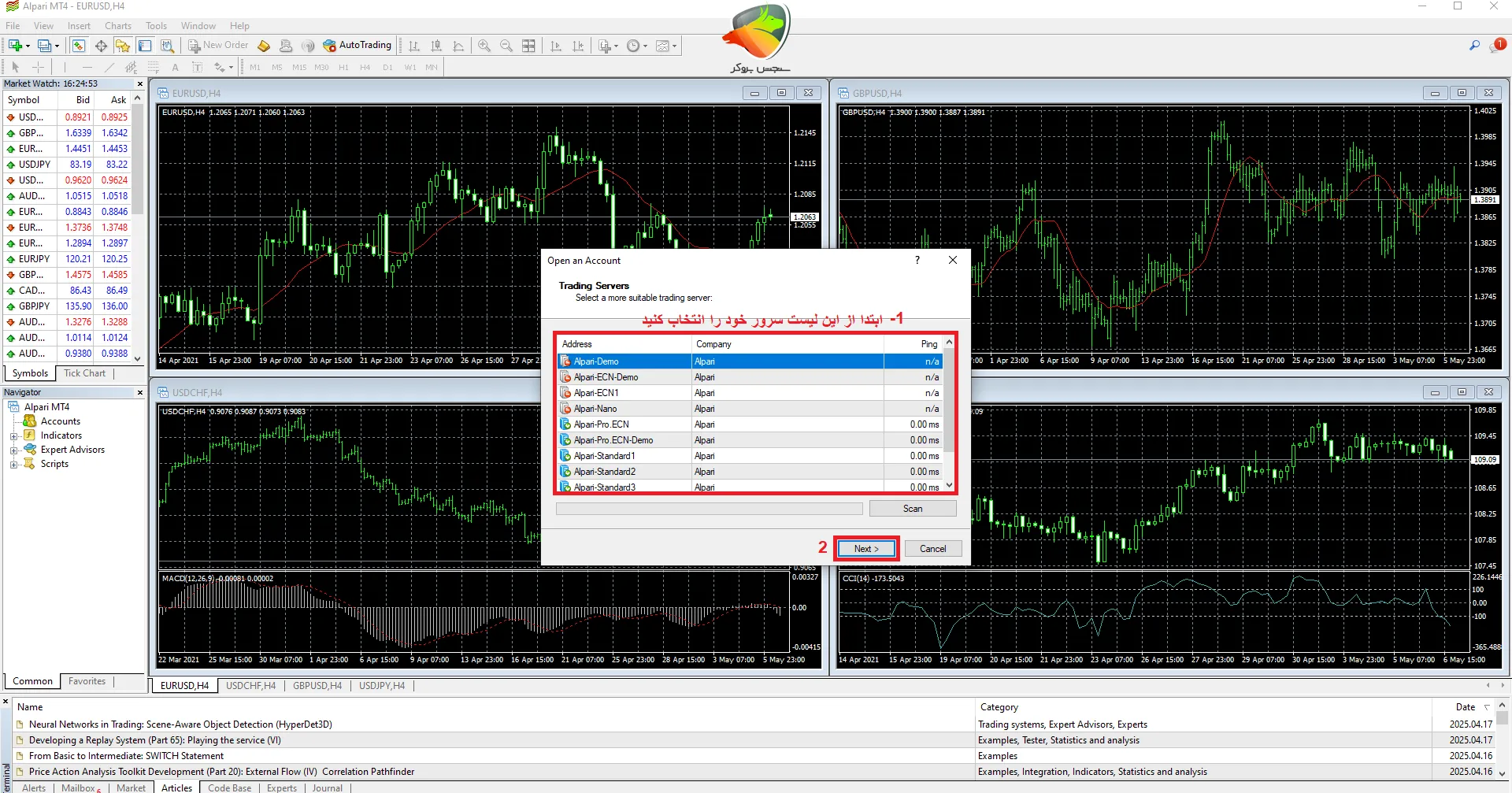Open the notifications icon with red badge

click(1497, 46)
